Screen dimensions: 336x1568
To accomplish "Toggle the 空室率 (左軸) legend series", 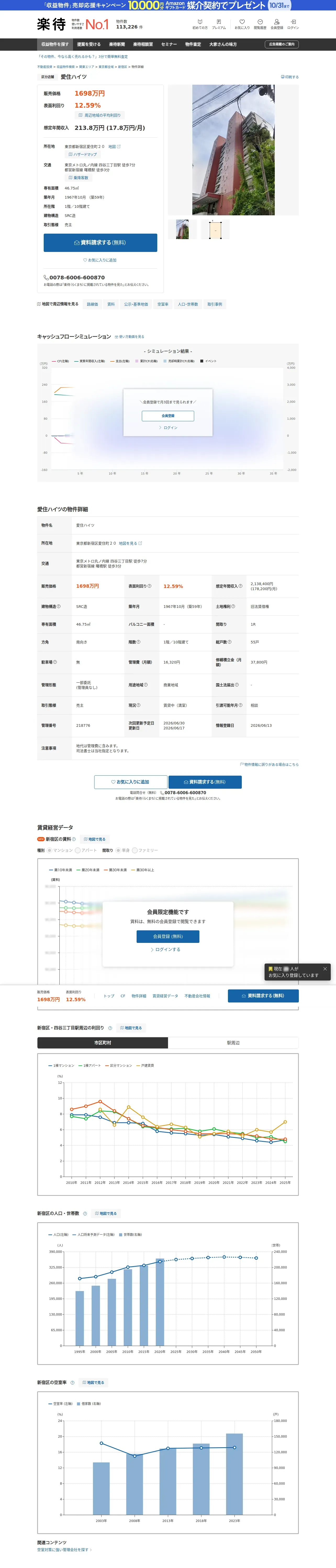I will 60,1404.
